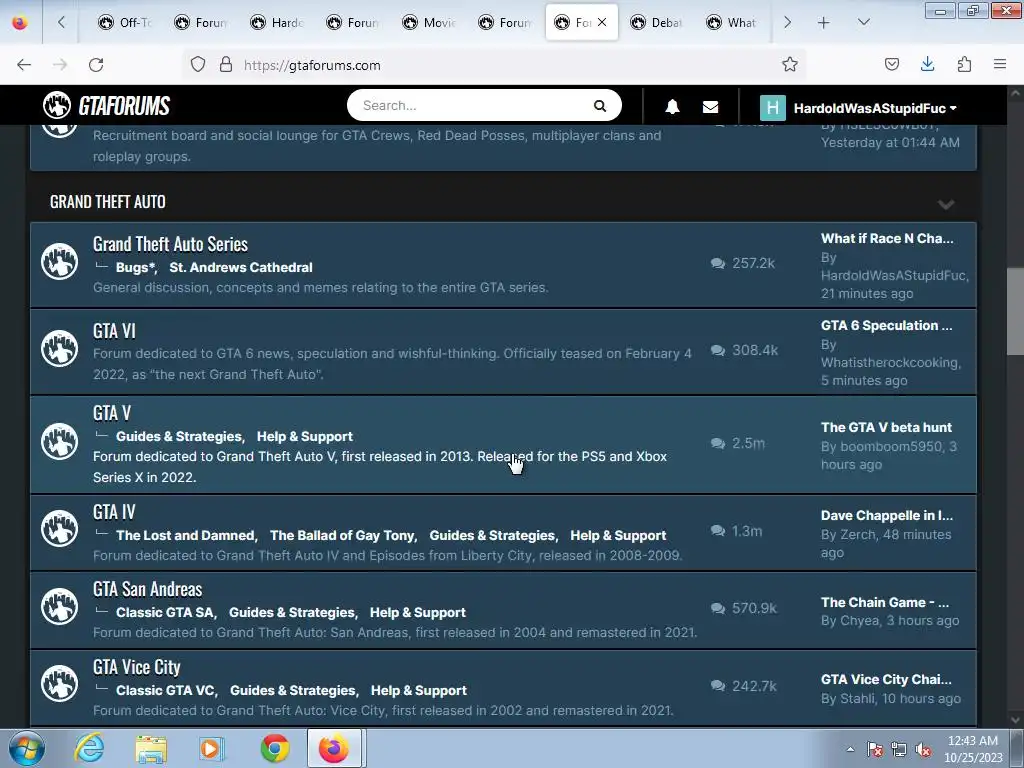Open Classic GTA VC subforum

click(x=166, y=690)
